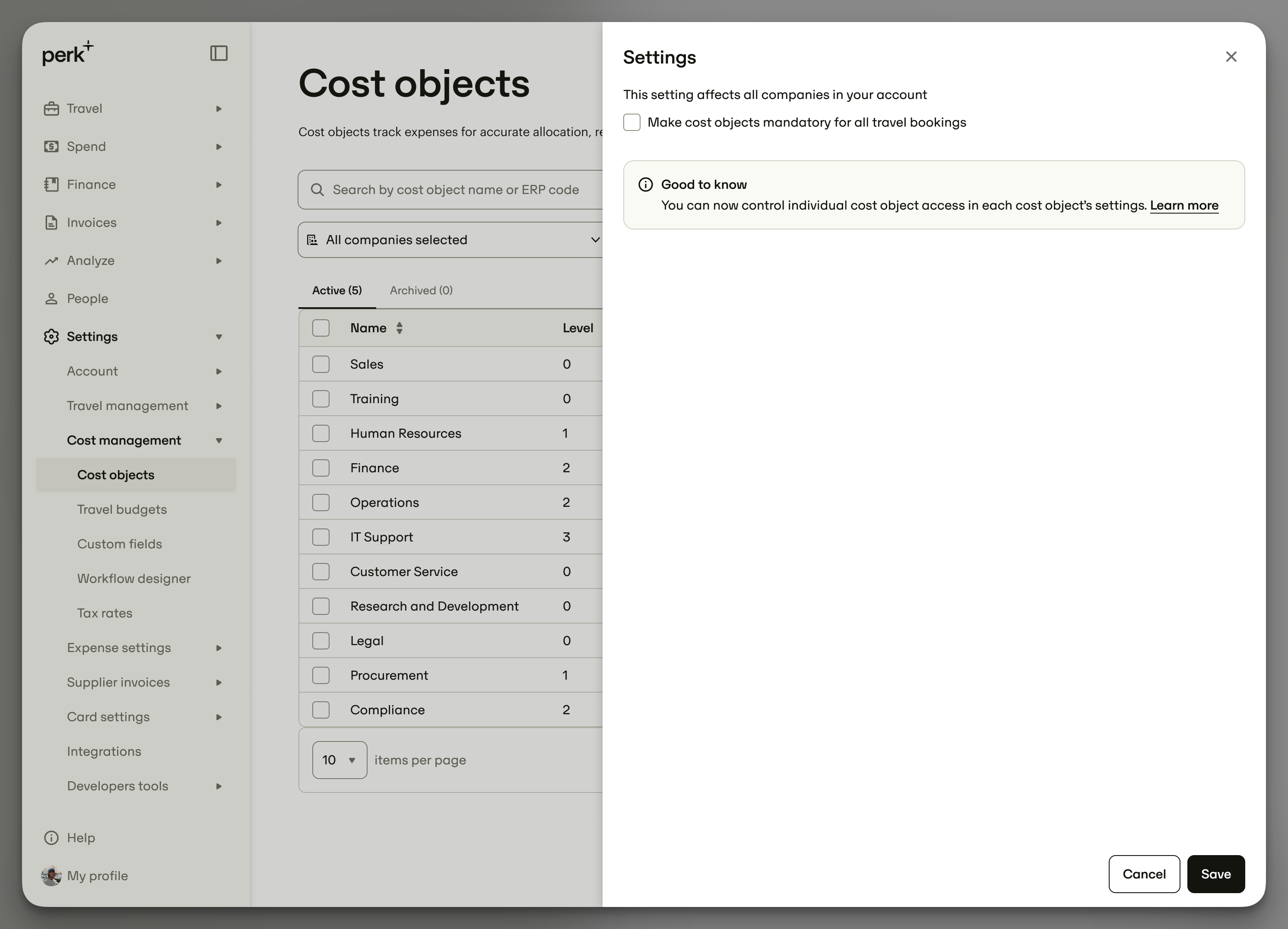Focus the cost object search field
The width and height of the screenshot is (1288, 929).
pyautogui.click(x=450, y=190)
